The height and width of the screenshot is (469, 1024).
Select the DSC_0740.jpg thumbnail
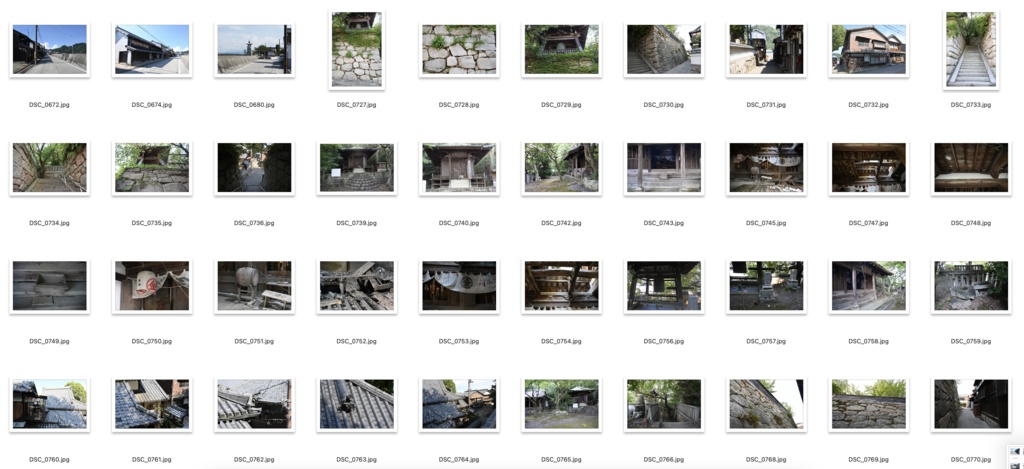[x=459, y=168]
